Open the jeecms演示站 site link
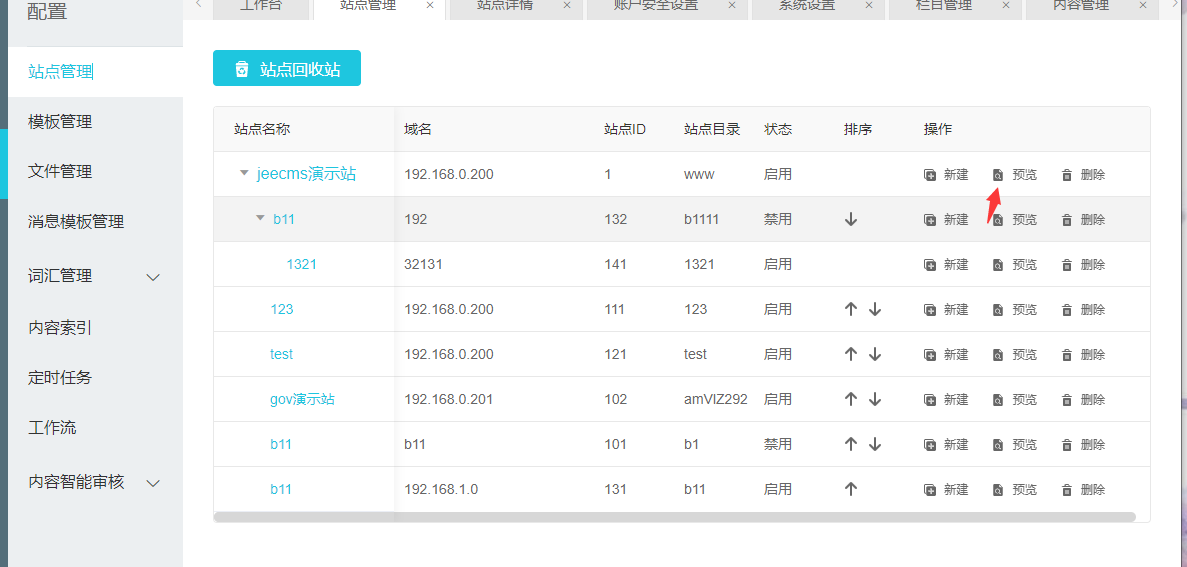 [x=307, y=174]
